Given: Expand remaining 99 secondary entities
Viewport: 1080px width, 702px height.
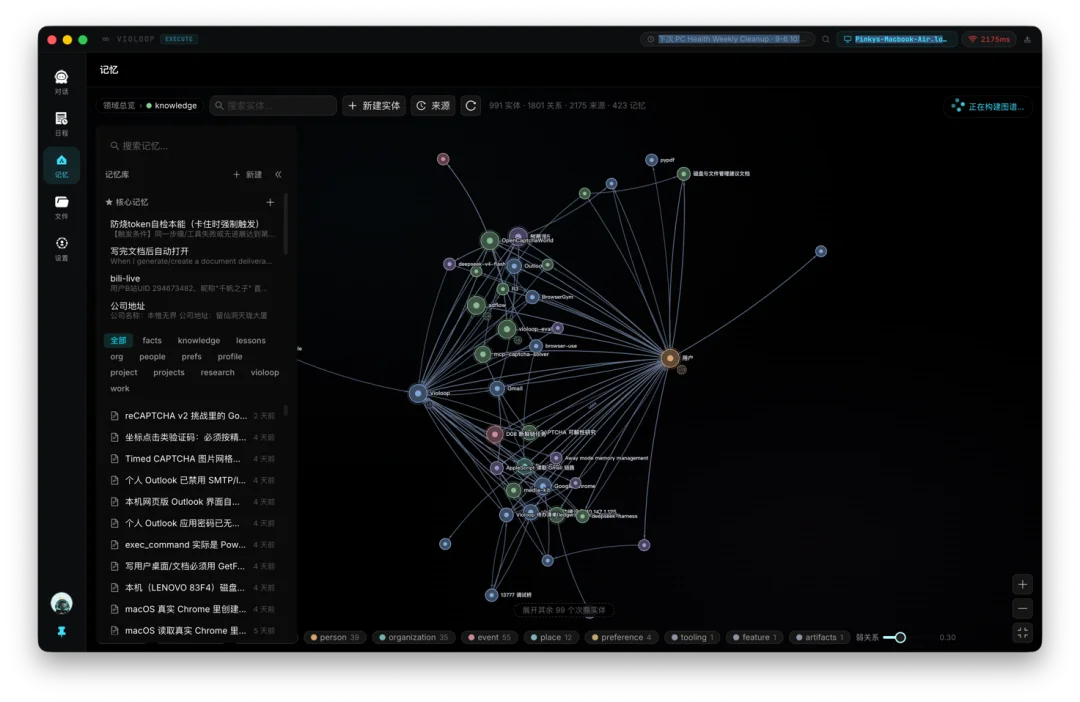Looking at the screenshot, I should pos(563,610).
